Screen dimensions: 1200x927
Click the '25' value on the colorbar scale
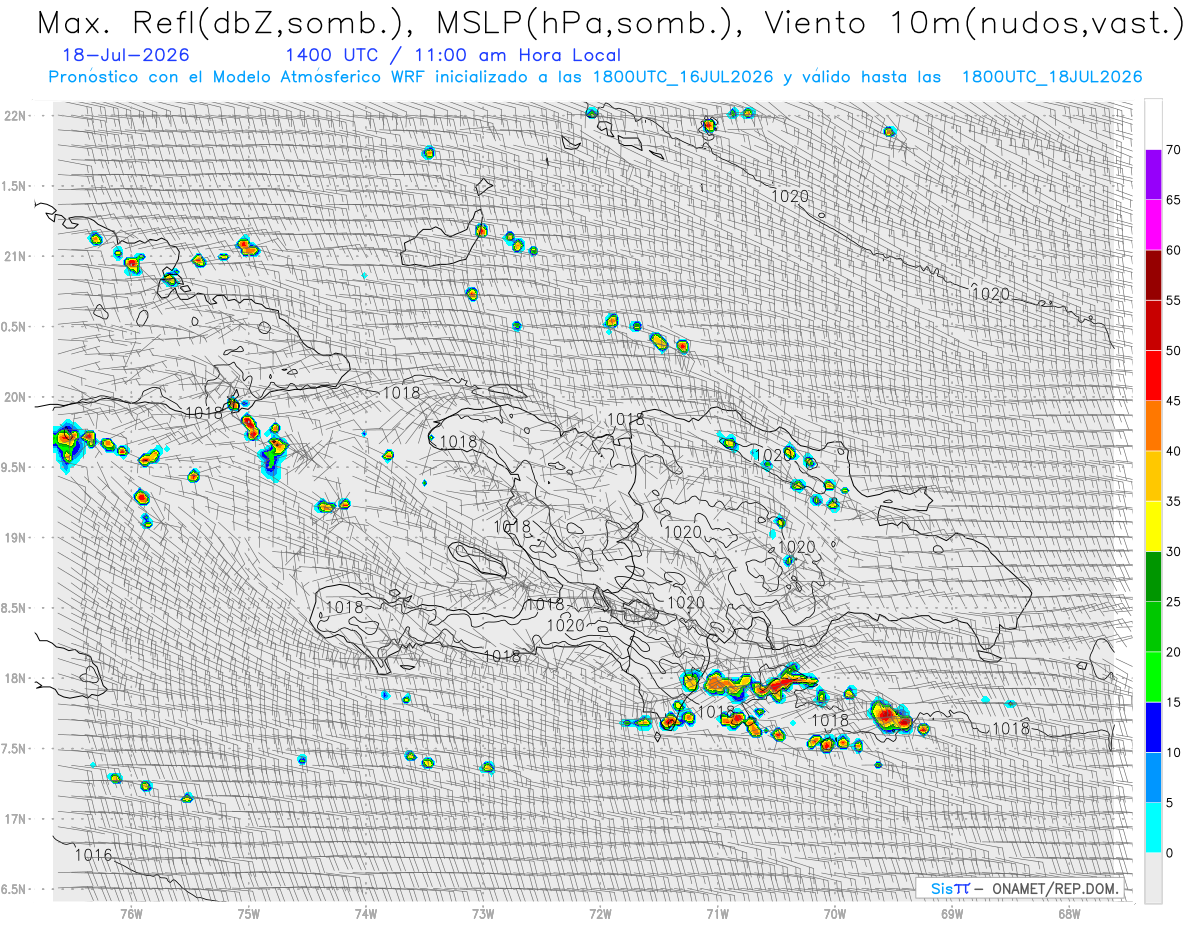[1174, 601]
